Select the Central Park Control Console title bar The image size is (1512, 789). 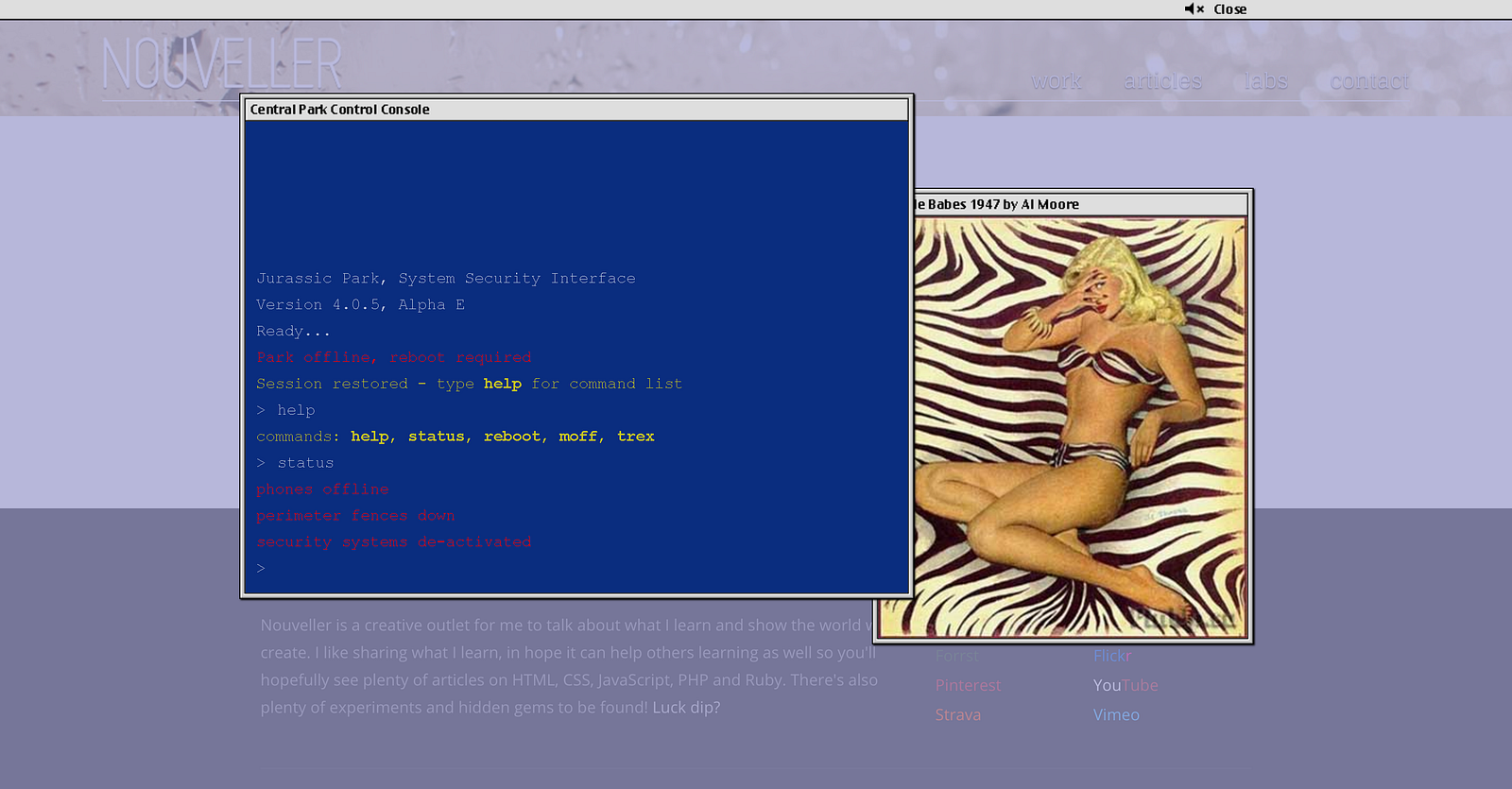coord(576,110)
